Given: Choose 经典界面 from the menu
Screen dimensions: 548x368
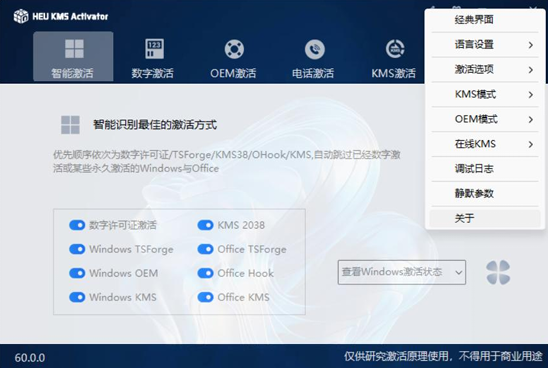Looking at the screenshot, I should (x=485, y=20).
